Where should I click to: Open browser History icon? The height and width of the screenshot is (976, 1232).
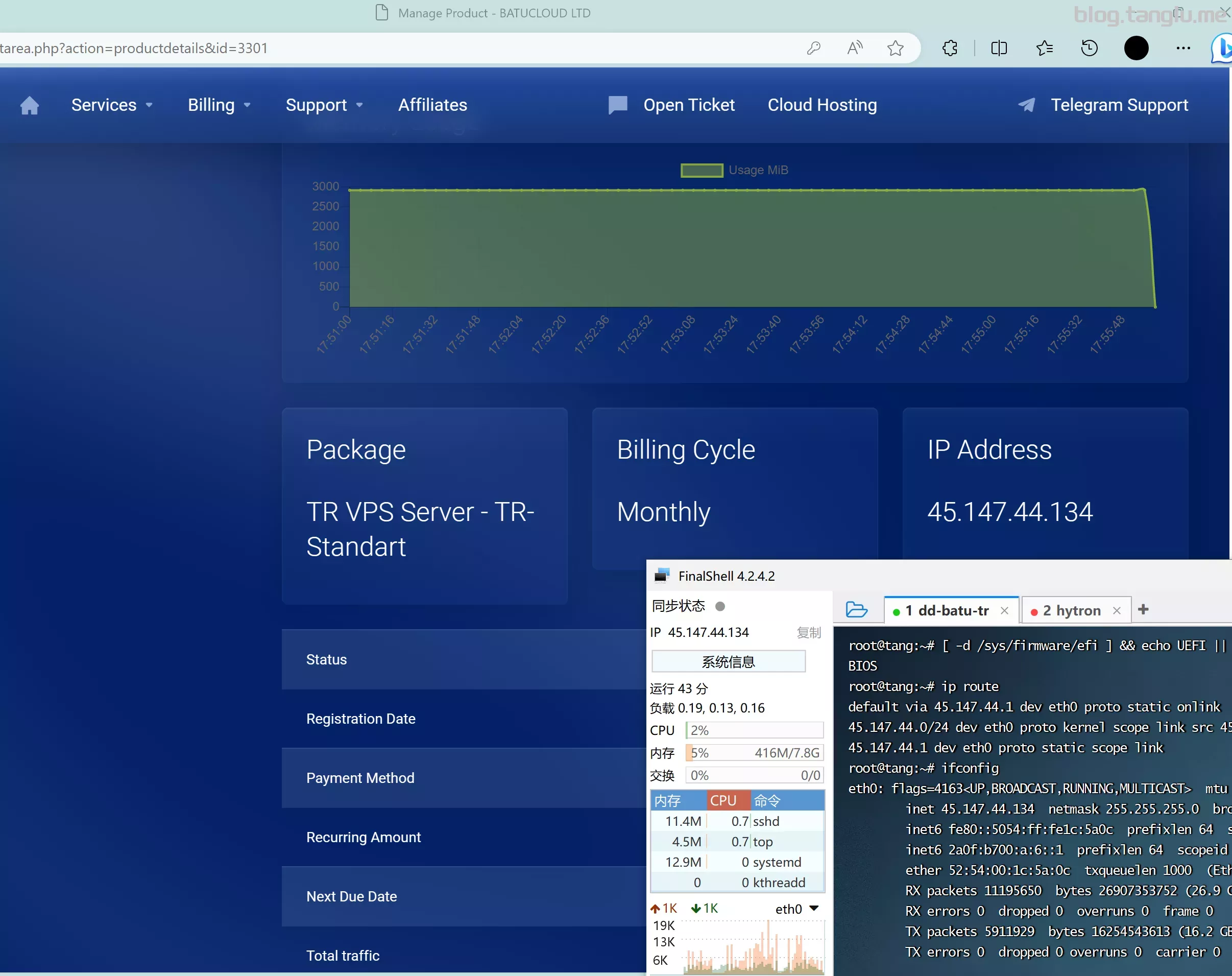click(1089, 48)
